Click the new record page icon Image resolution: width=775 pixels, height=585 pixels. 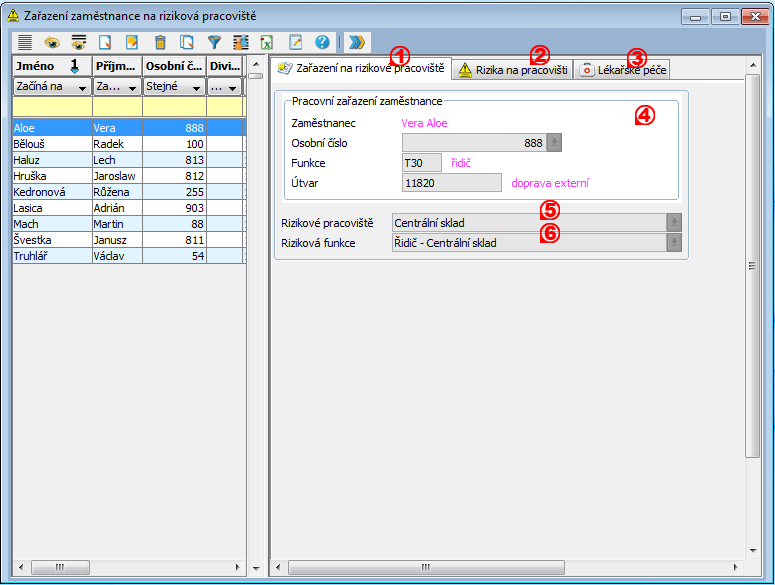tap(106, 43)
